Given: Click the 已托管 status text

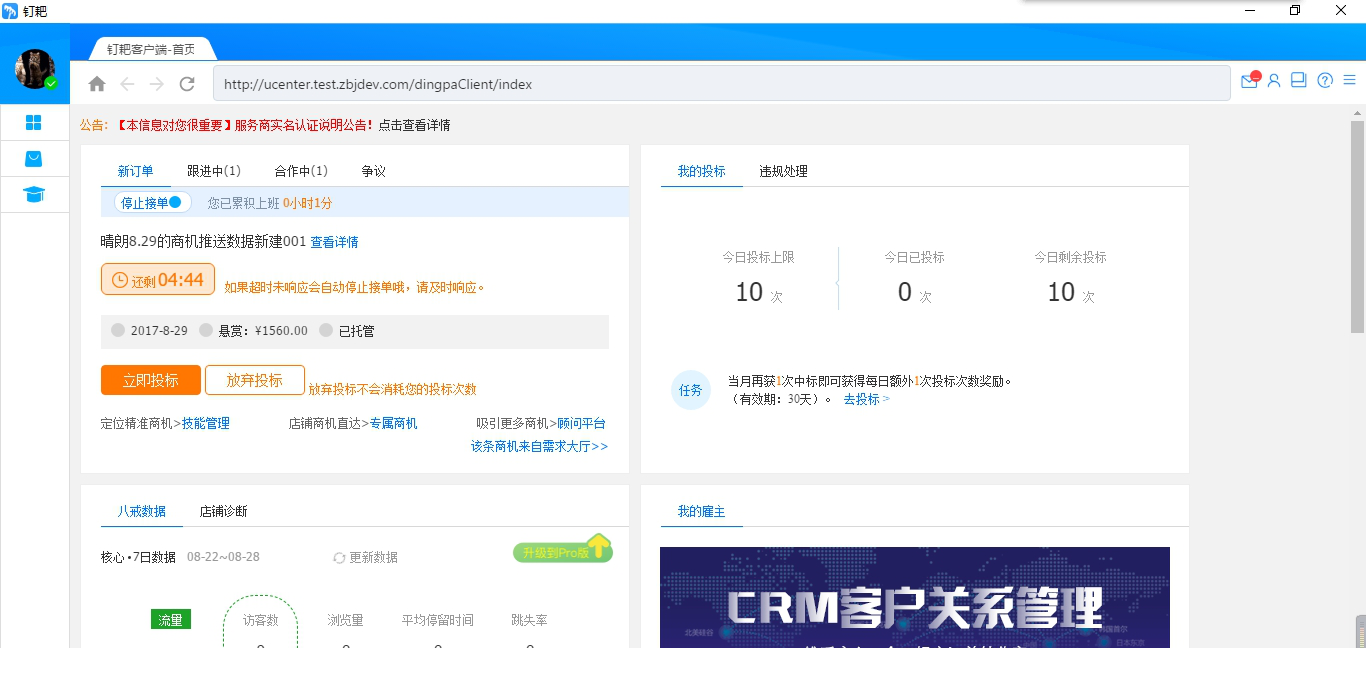Looking at the screenshot, I should (x=357, y=331).
